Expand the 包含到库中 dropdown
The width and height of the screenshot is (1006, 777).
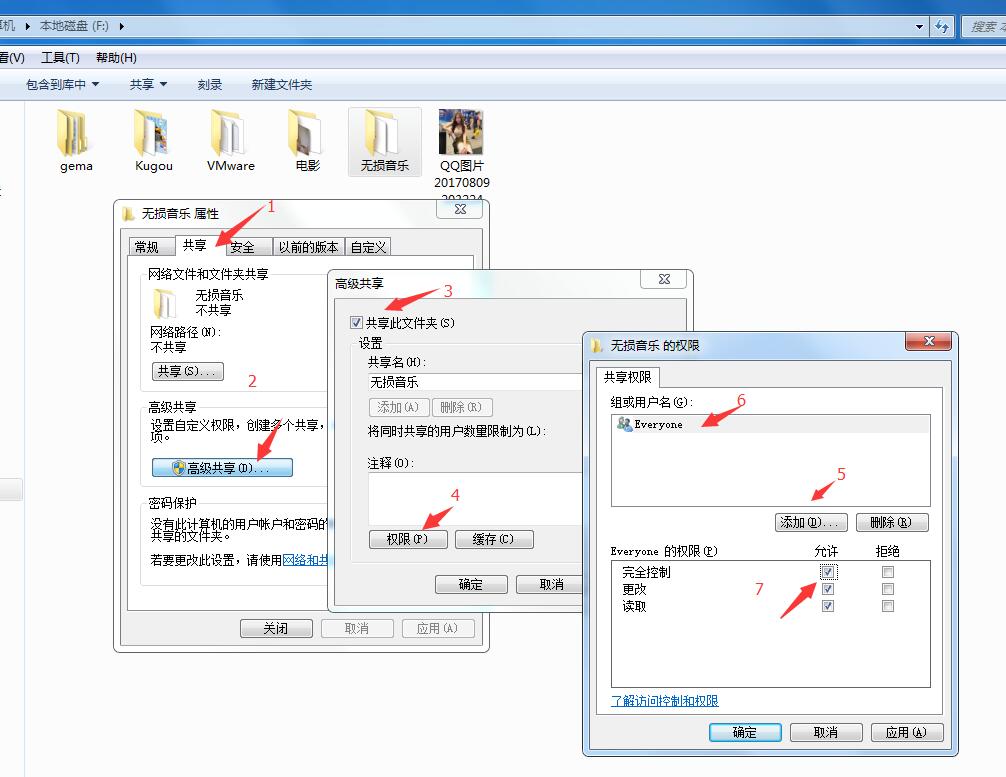60,84
